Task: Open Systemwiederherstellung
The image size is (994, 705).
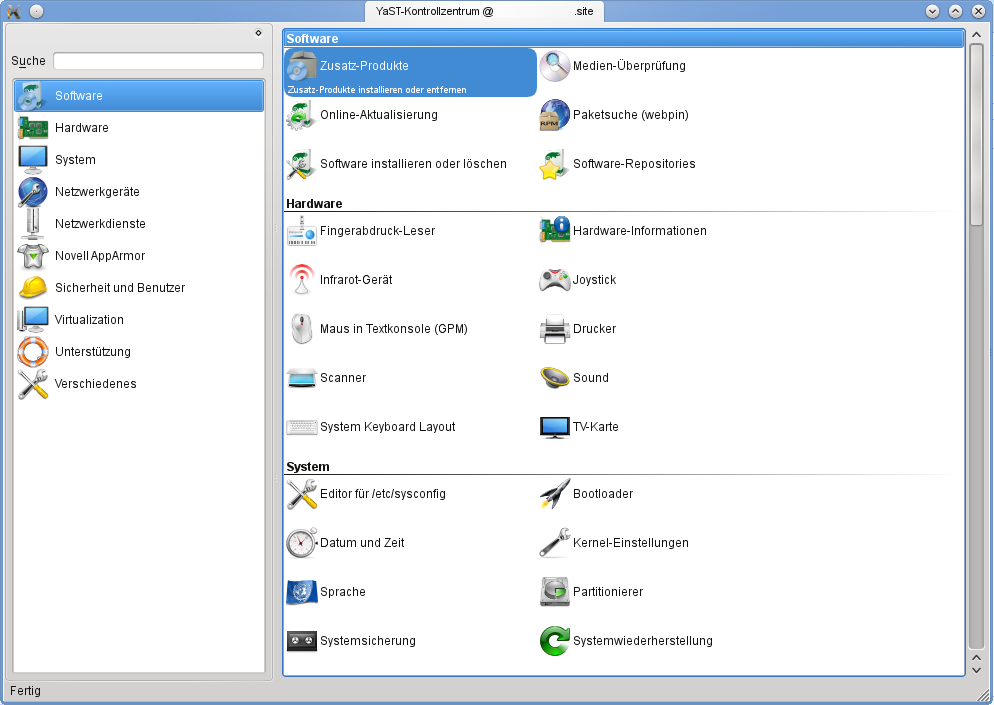Action: [x=626, y=641]
